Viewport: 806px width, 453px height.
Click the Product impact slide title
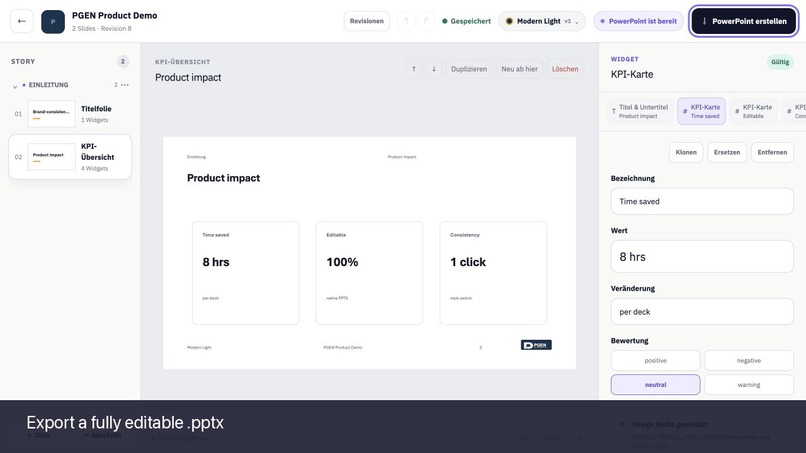click(x=224, y=178)
